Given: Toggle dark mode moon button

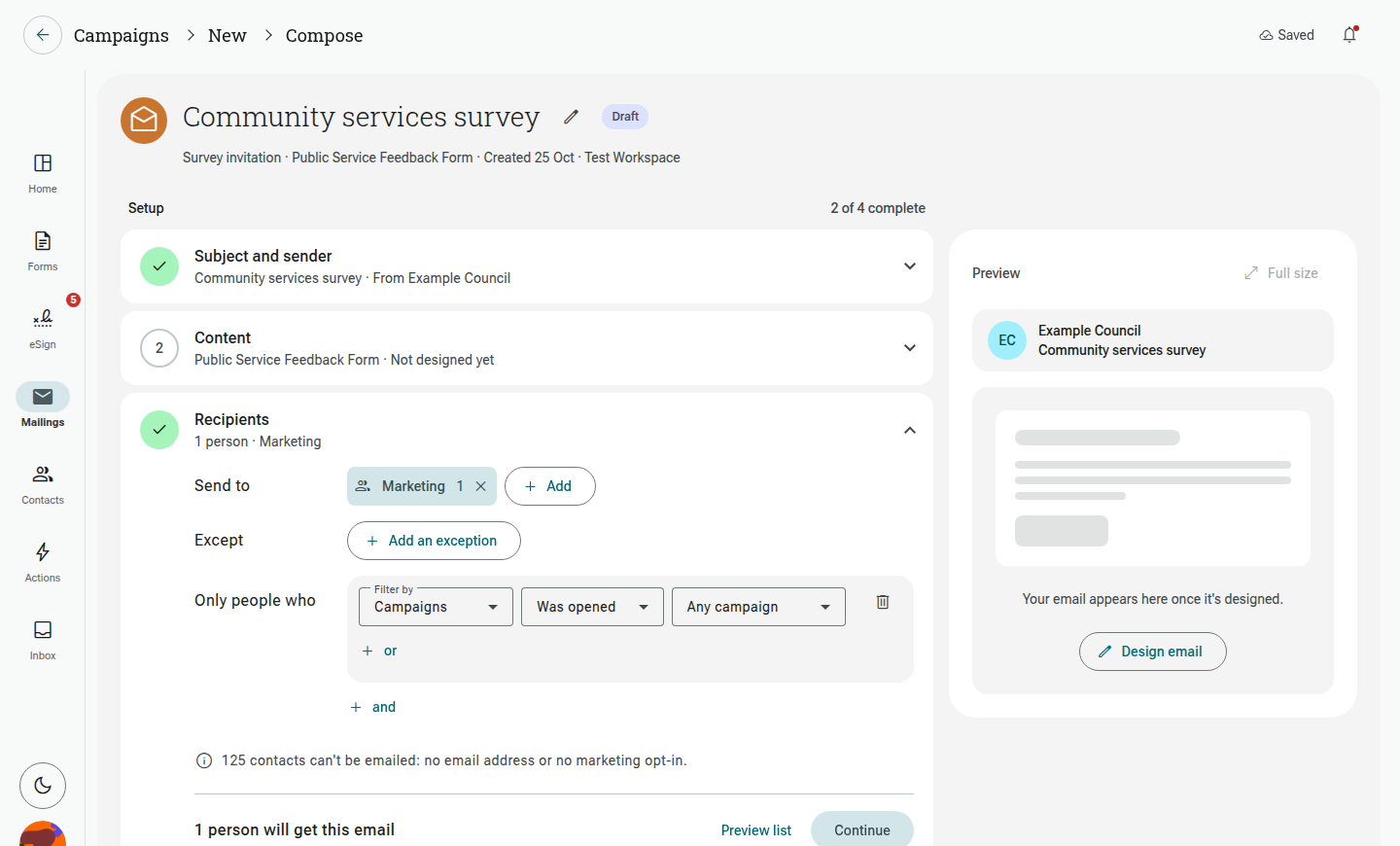Looking at the screenshot, I should pos(43,786).
